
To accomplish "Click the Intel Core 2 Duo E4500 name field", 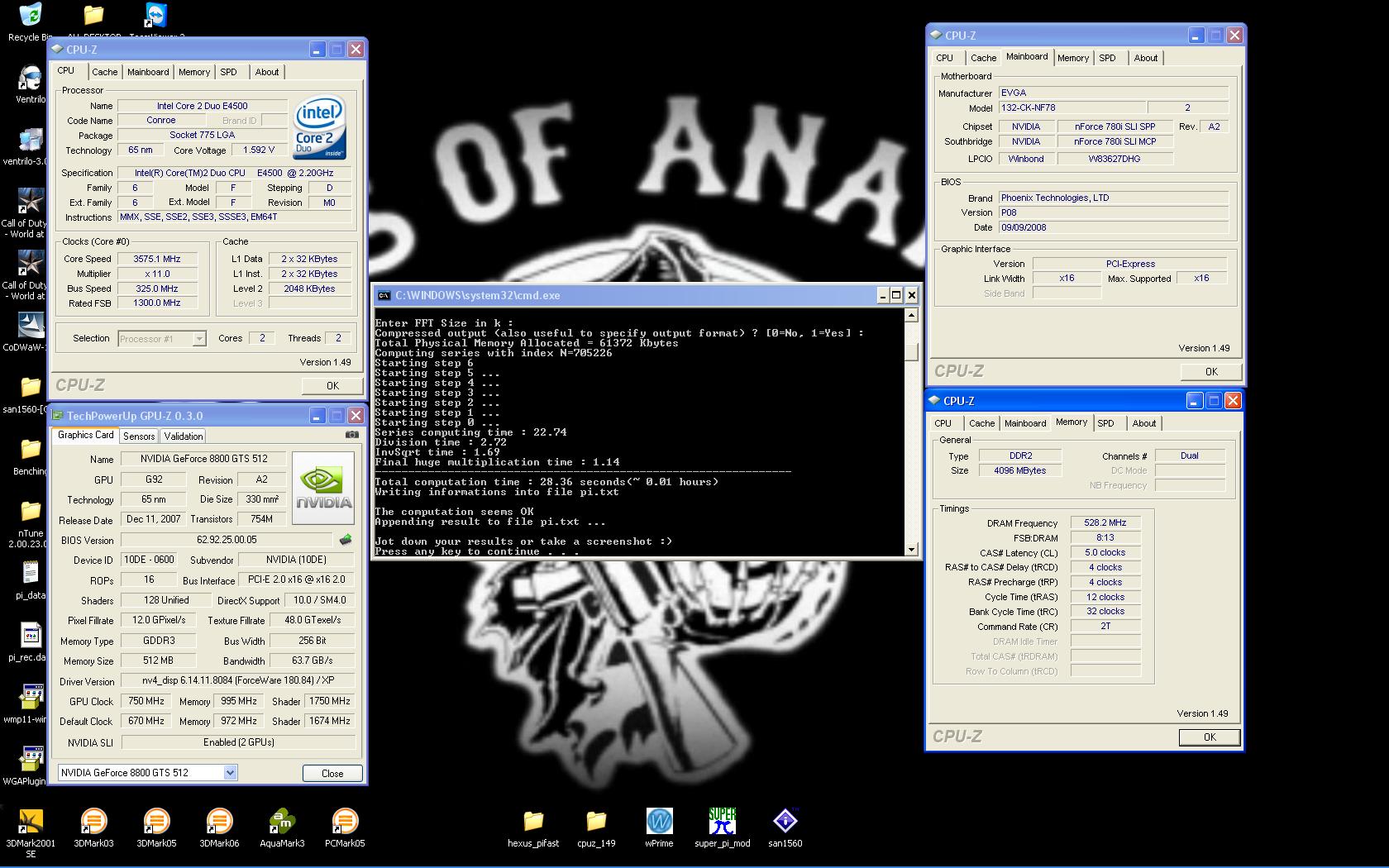I will click(x=203, y=106).
